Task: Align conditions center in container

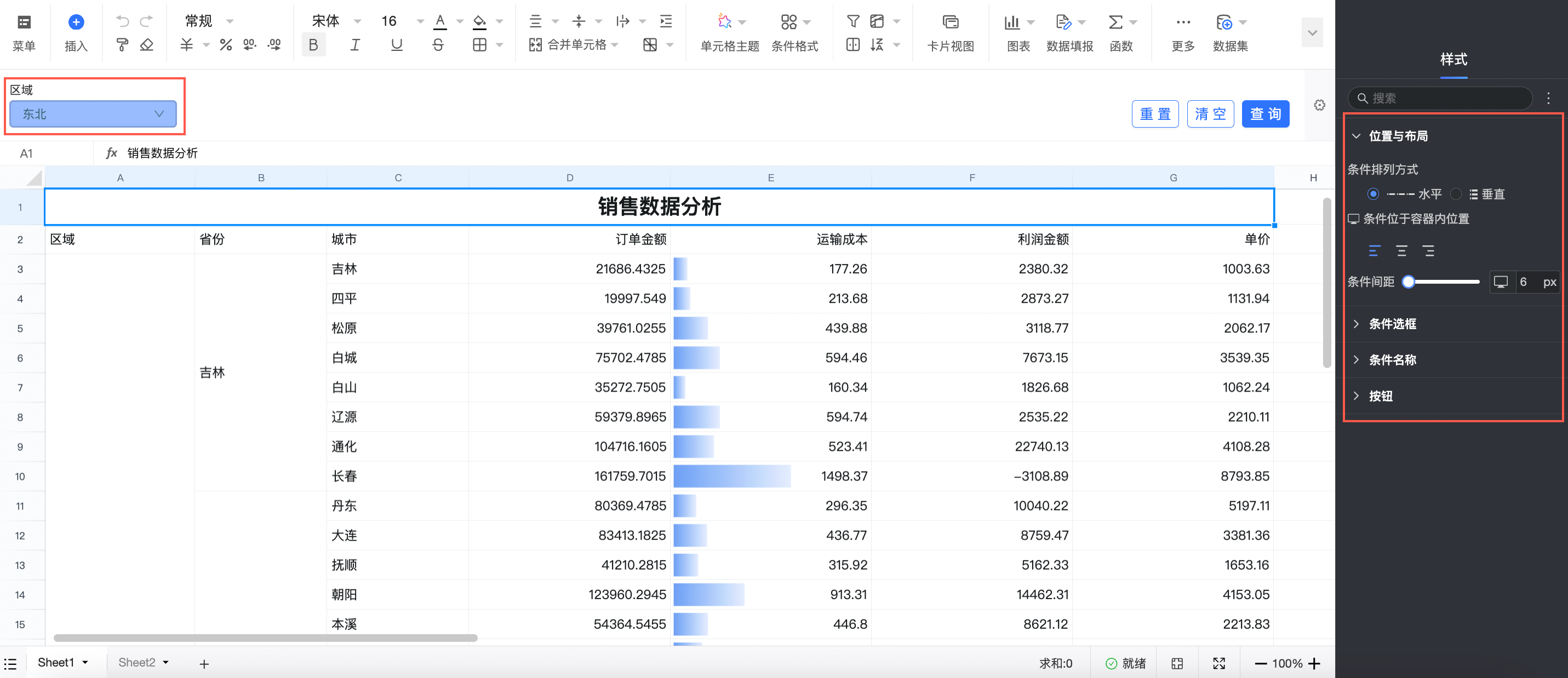Action: pyautogui.click(x=1401, y=251)
